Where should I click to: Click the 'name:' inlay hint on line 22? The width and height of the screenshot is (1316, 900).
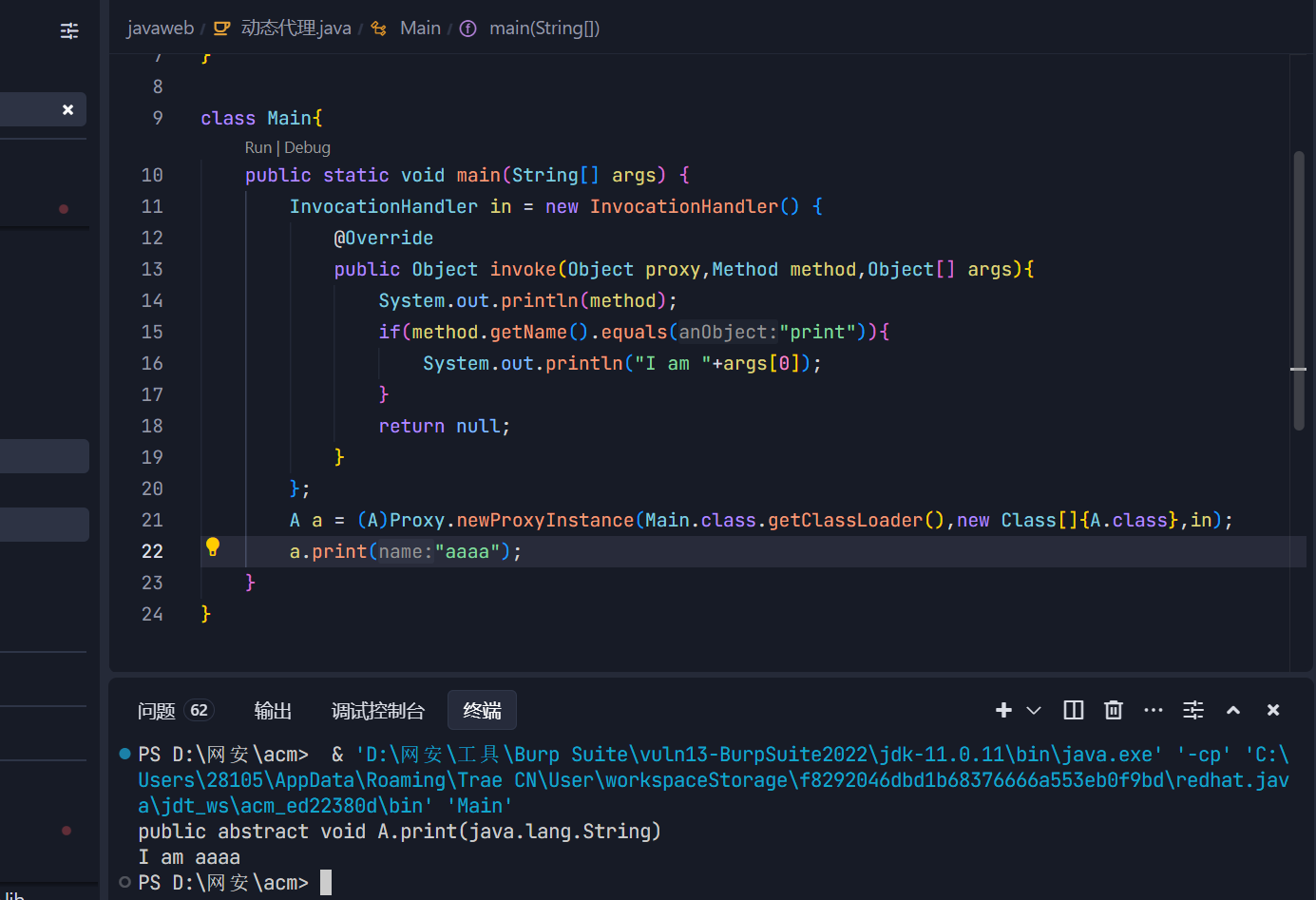point(406,551)
